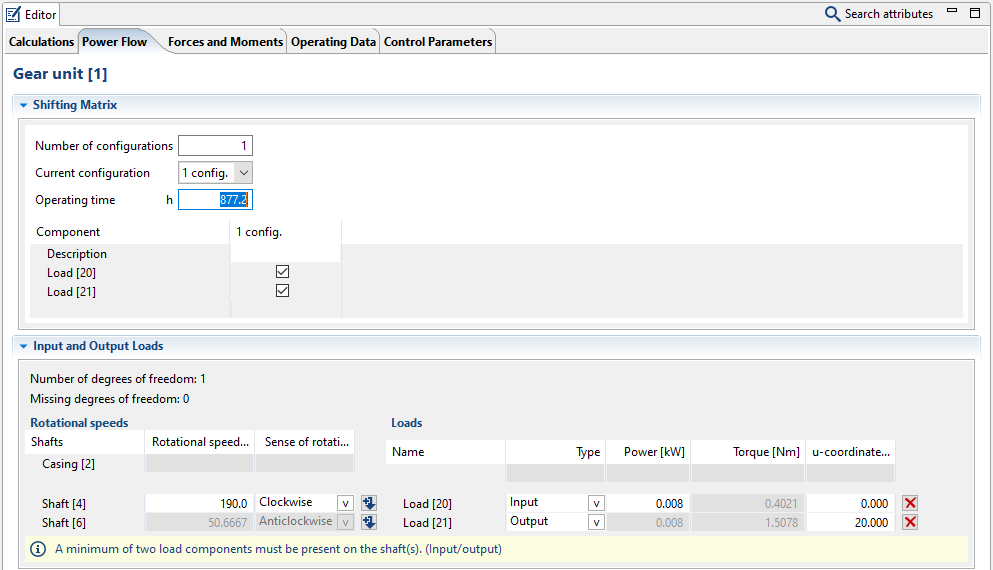Screen dimensions: 993x570
Task: Click the Operating time input field
Action: tap(215, 200)
